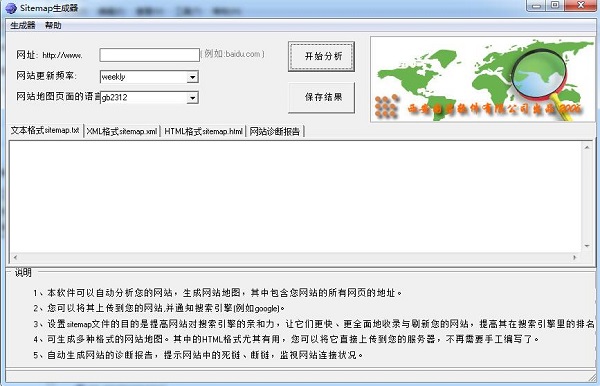This screenshot has width=600, height=386.
Task: Click the vertical scrollbar up arrow
Action: 587,147
